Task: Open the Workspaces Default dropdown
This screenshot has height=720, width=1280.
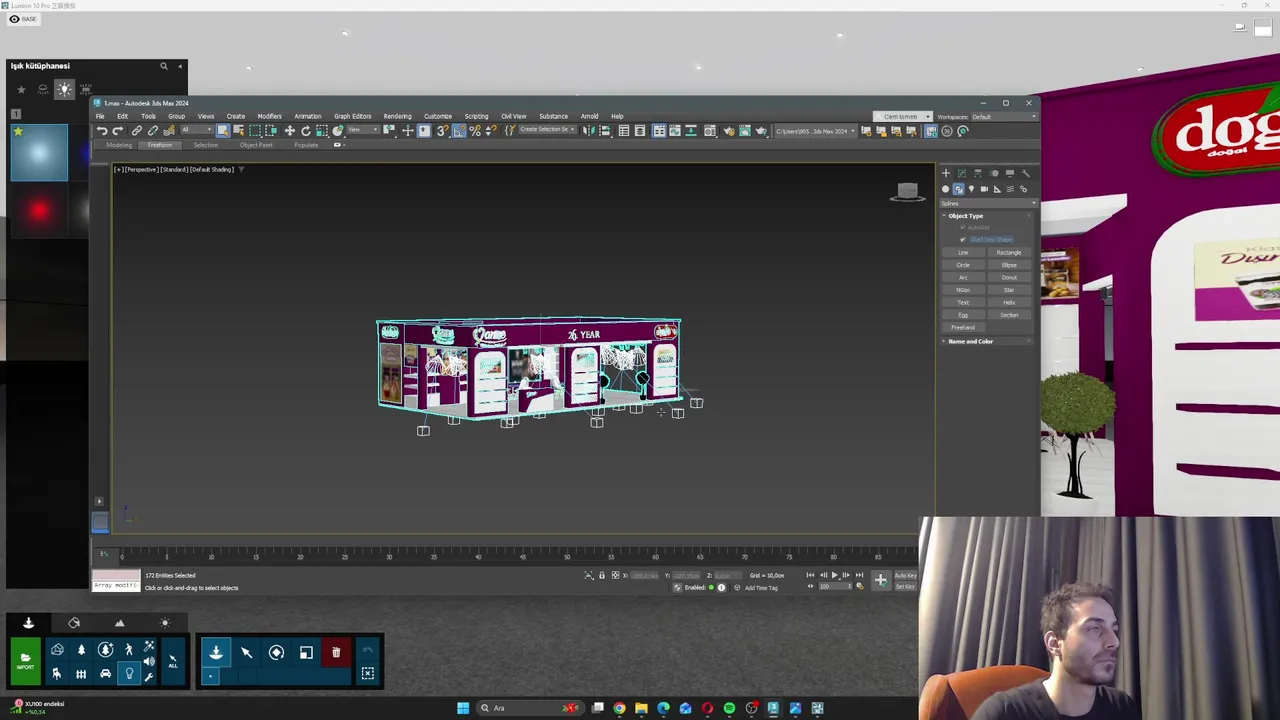Action: 1002,116
